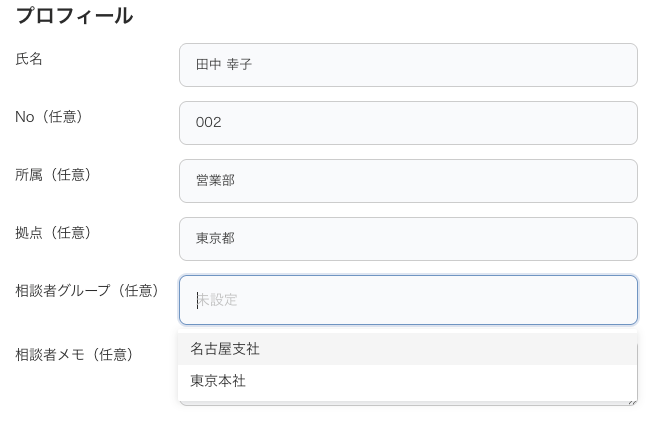Focus the 拠点（任意）input field

pyautogui.click(x=408, y=239)
